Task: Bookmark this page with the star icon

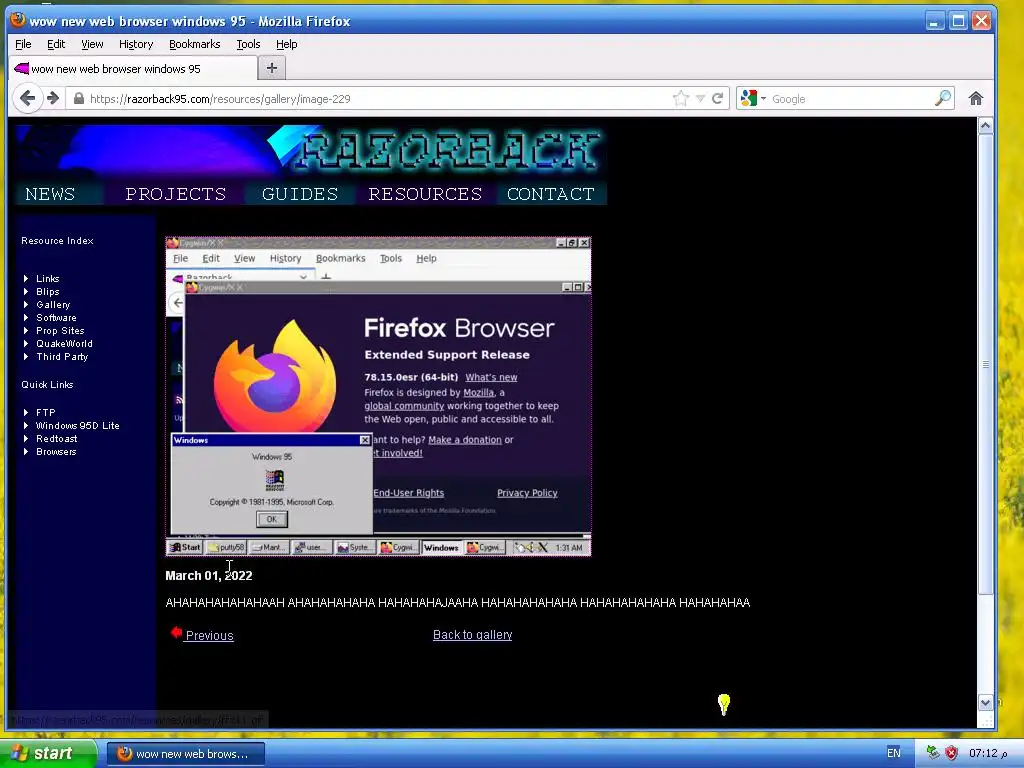Action: [680, 99]
